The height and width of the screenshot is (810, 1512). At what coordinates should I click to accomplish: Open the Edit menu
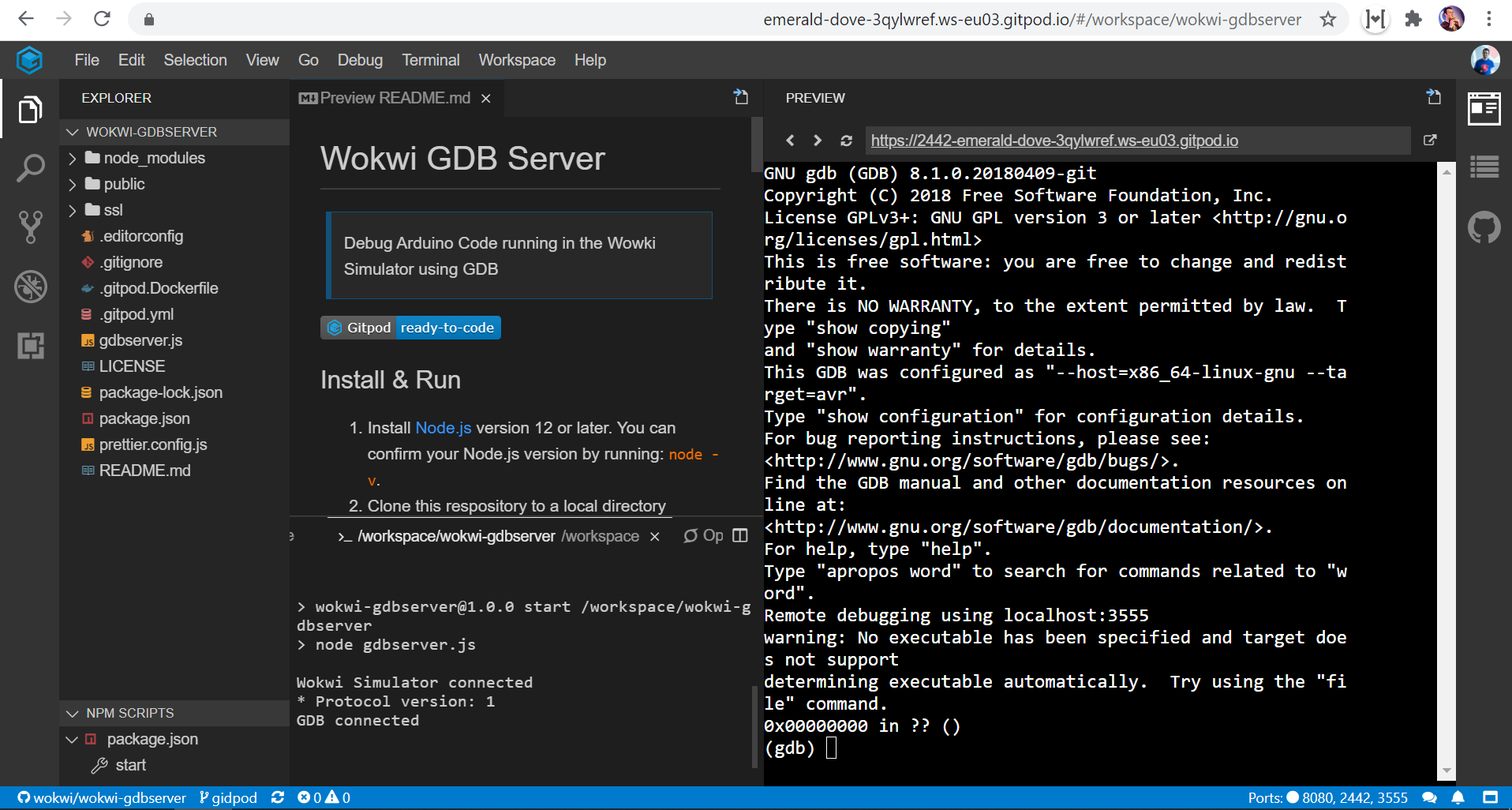pos(131,60)
